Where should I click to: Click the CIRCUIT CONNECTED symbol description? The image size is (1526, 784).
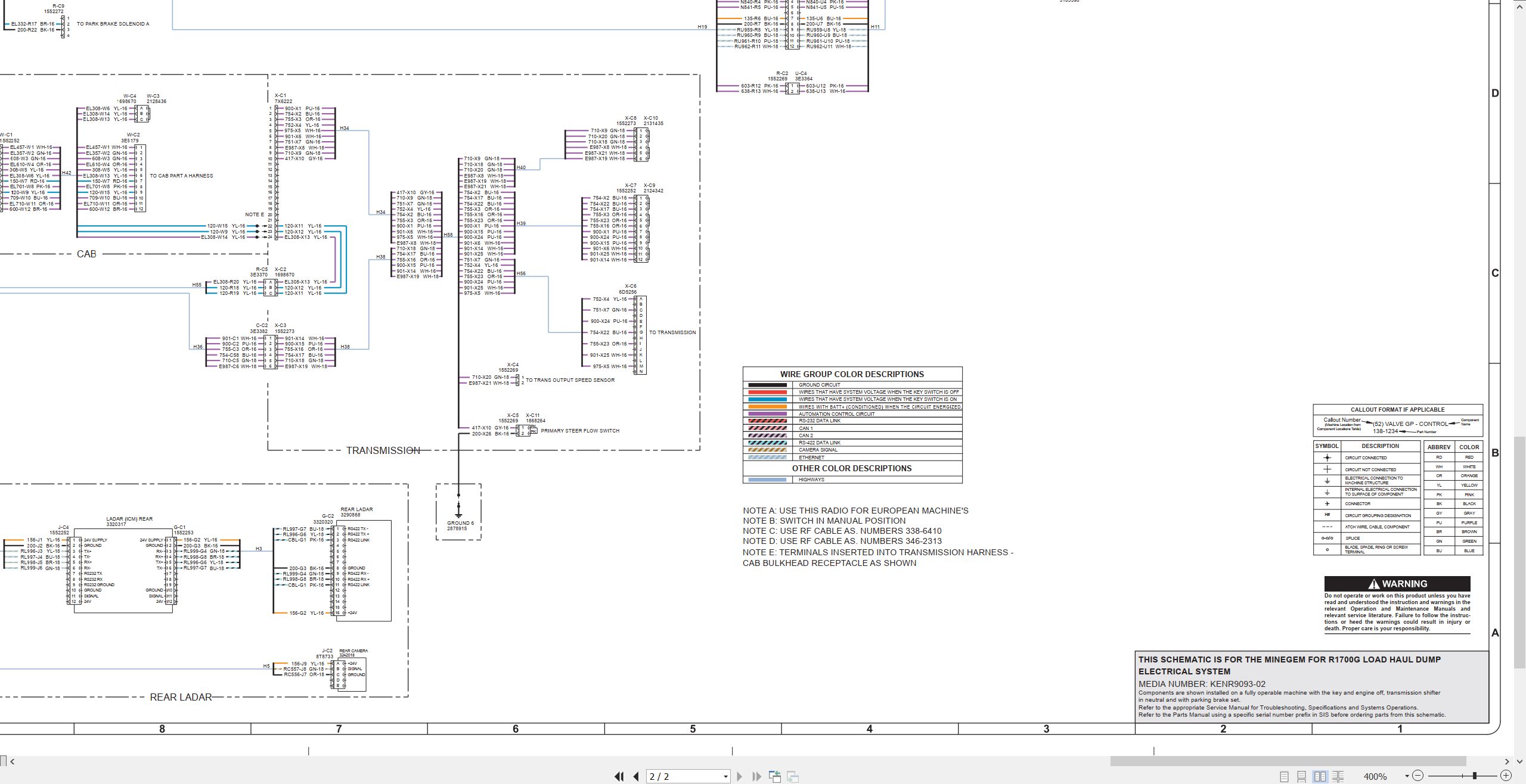1366,458
